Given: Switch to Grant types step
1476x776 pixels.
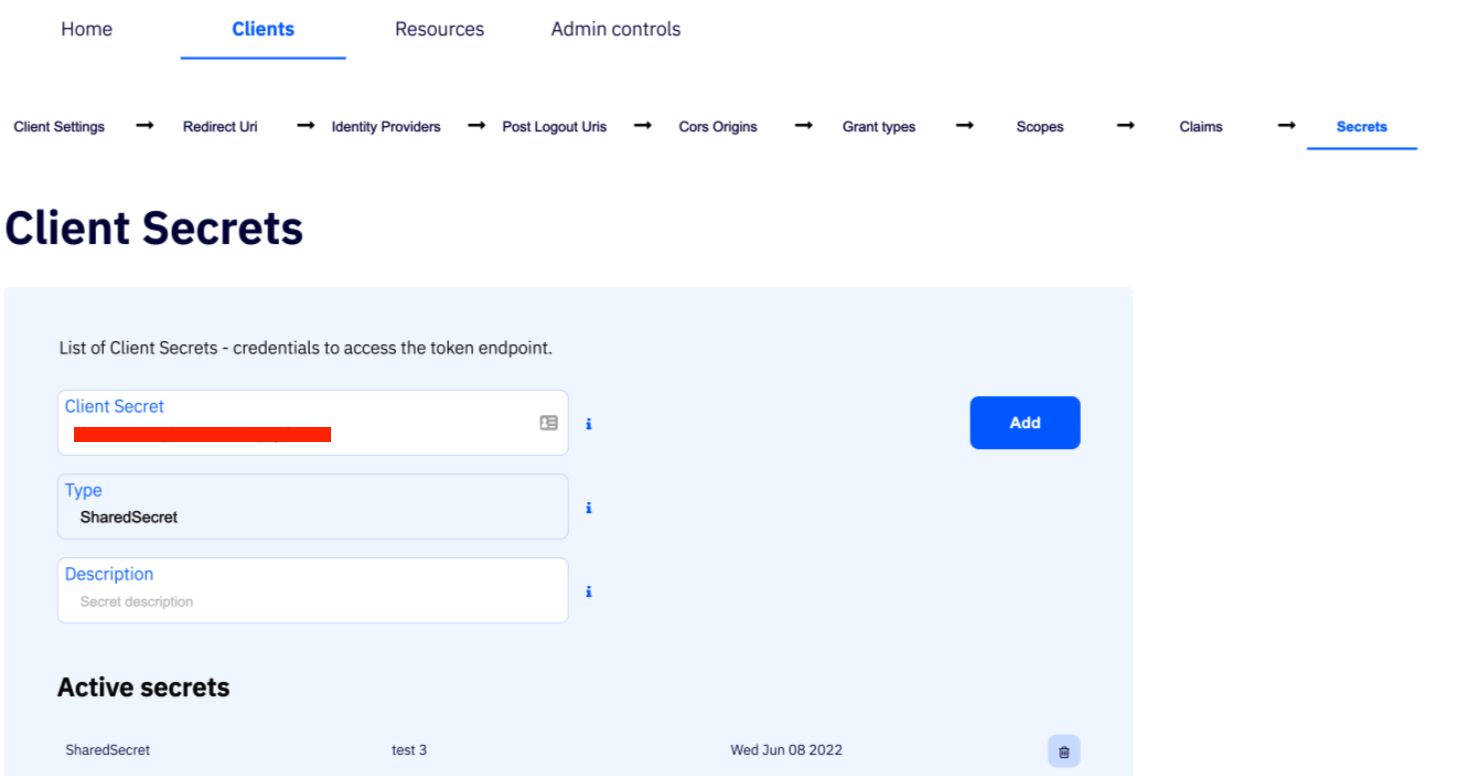Looking at the screenshot, I should coord(878,127).
